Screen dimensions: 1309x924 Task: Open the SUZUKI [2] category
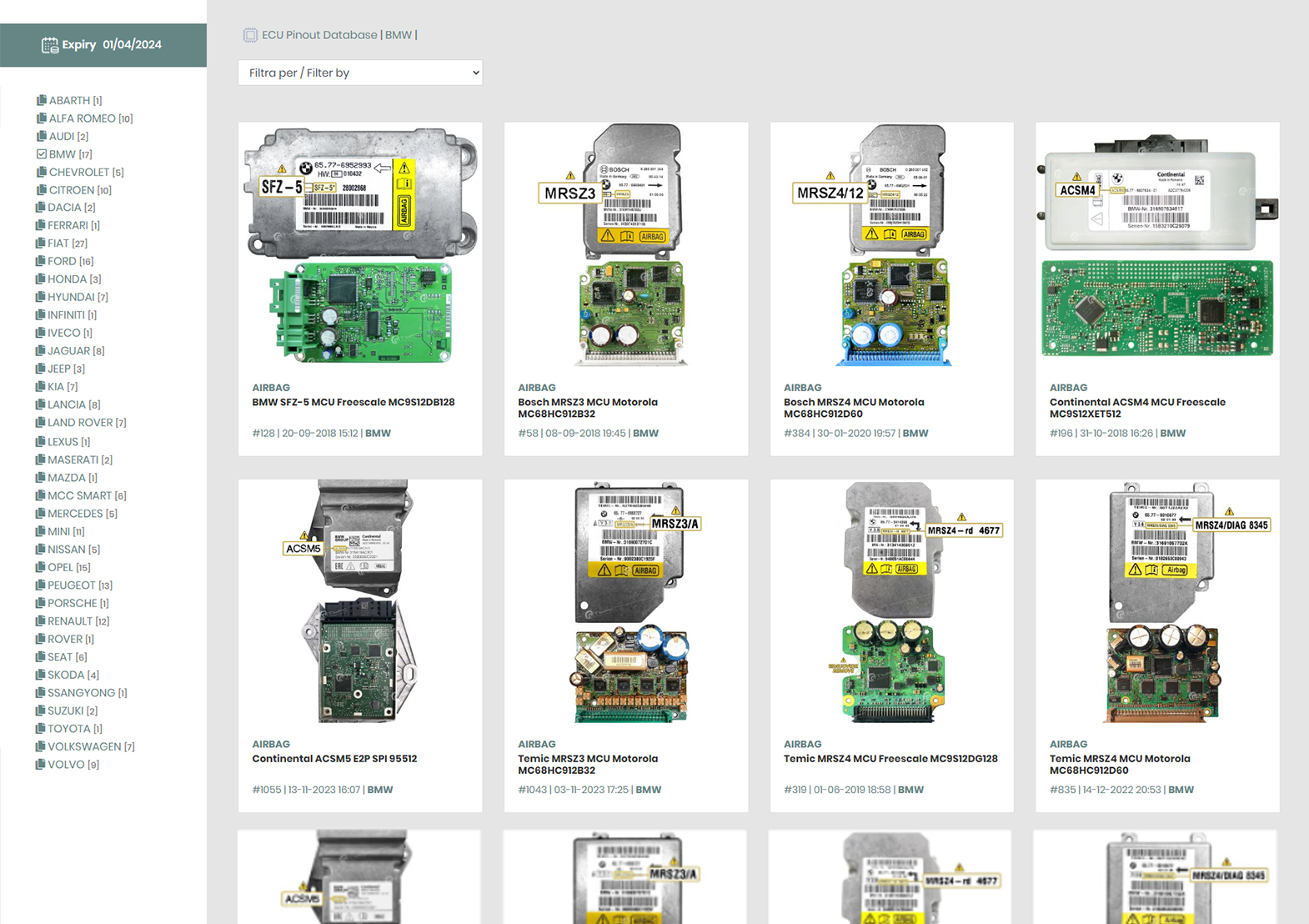pos(67,711)
